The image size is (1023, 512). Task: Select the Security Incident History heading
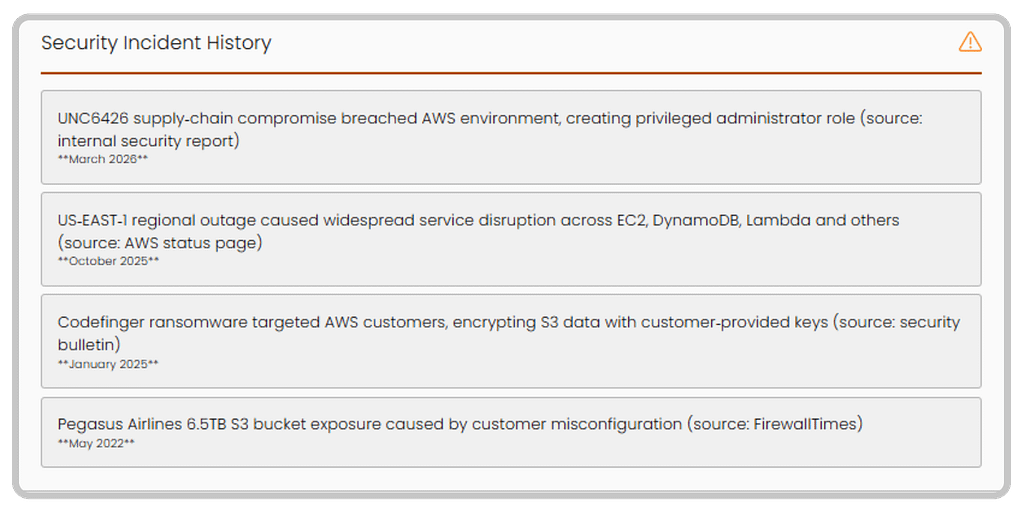[156, 43]
